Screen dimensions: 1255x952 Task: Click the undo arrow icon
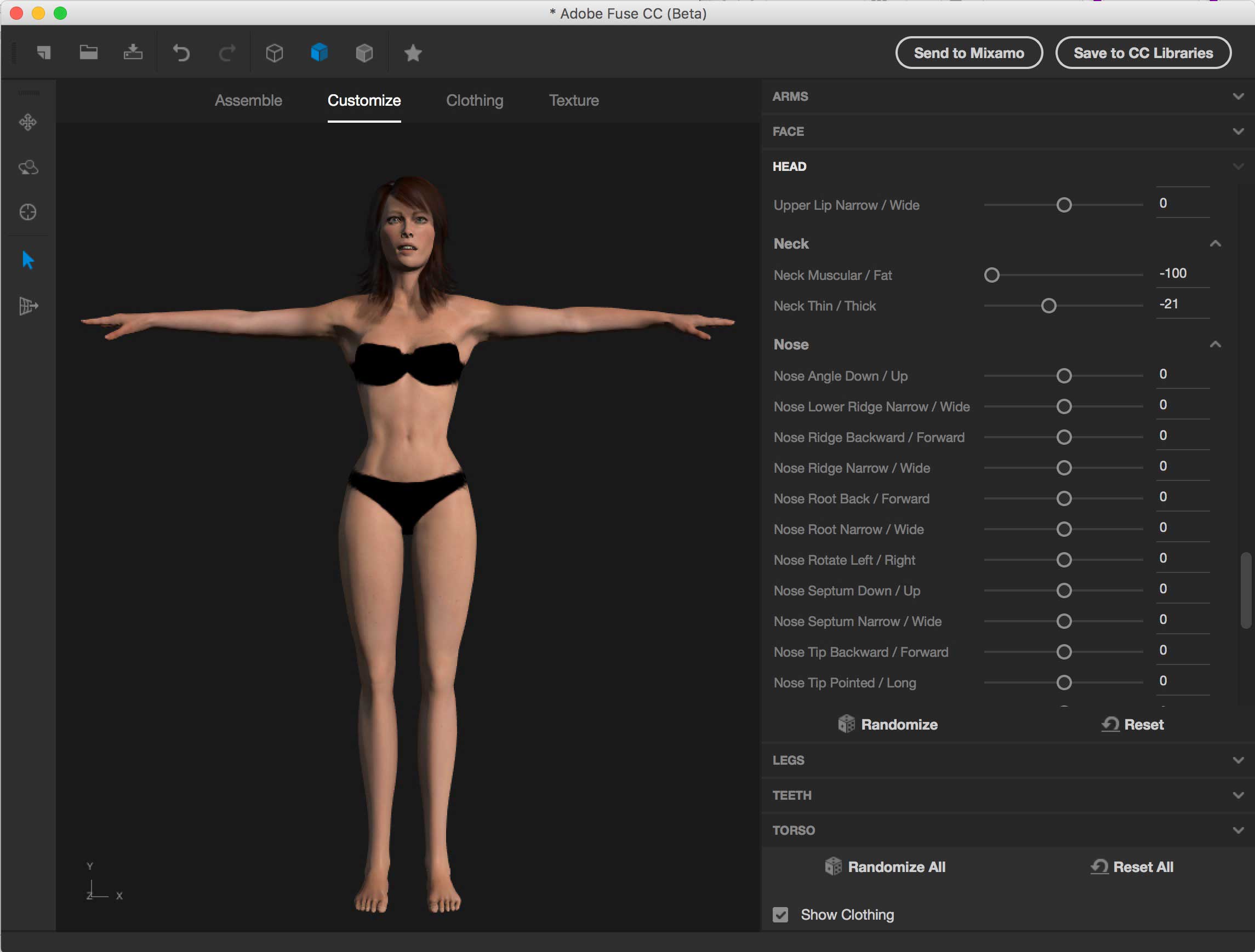pos(181,53)
